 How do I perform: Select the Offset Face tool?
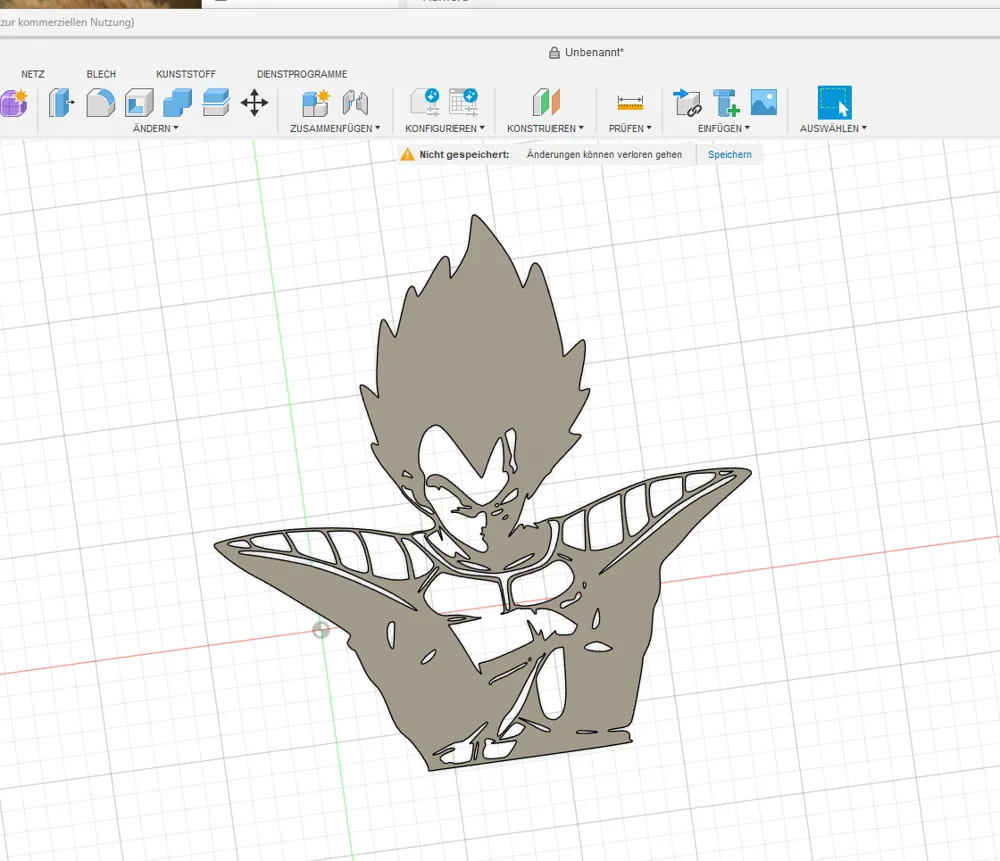click(x=216, y=103)
